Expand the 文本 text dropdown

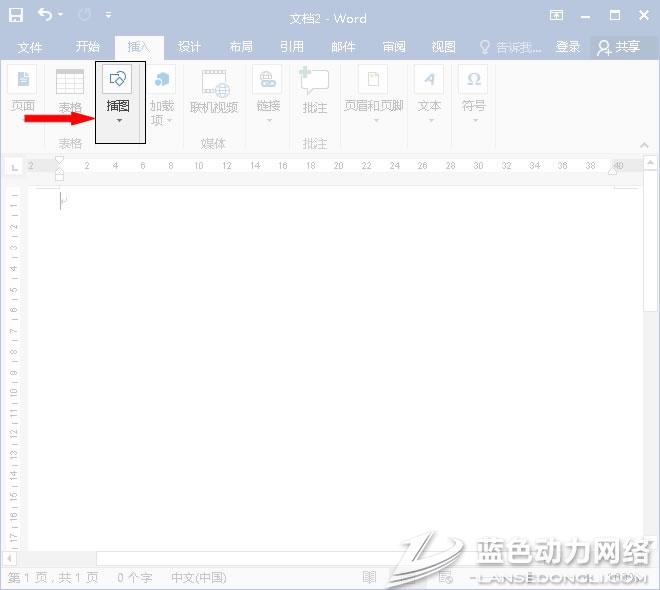click(429, 120)
